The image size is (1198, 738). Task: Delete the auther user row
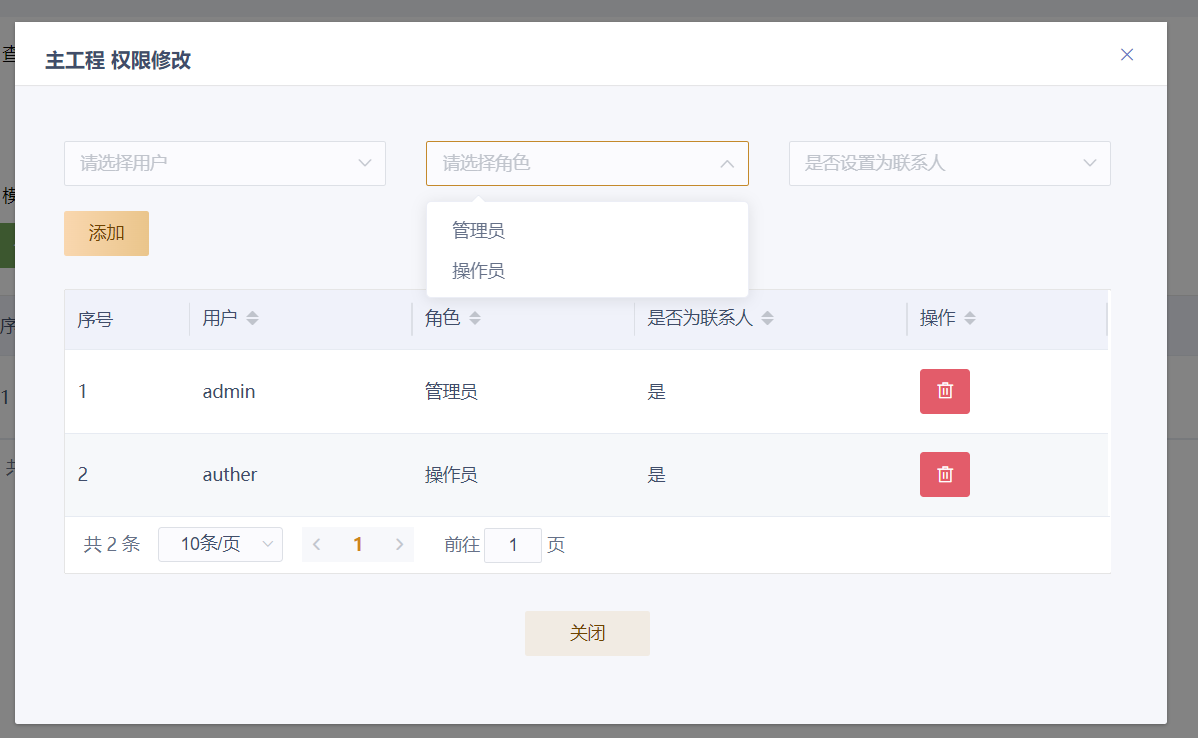[x=944, y=474]
